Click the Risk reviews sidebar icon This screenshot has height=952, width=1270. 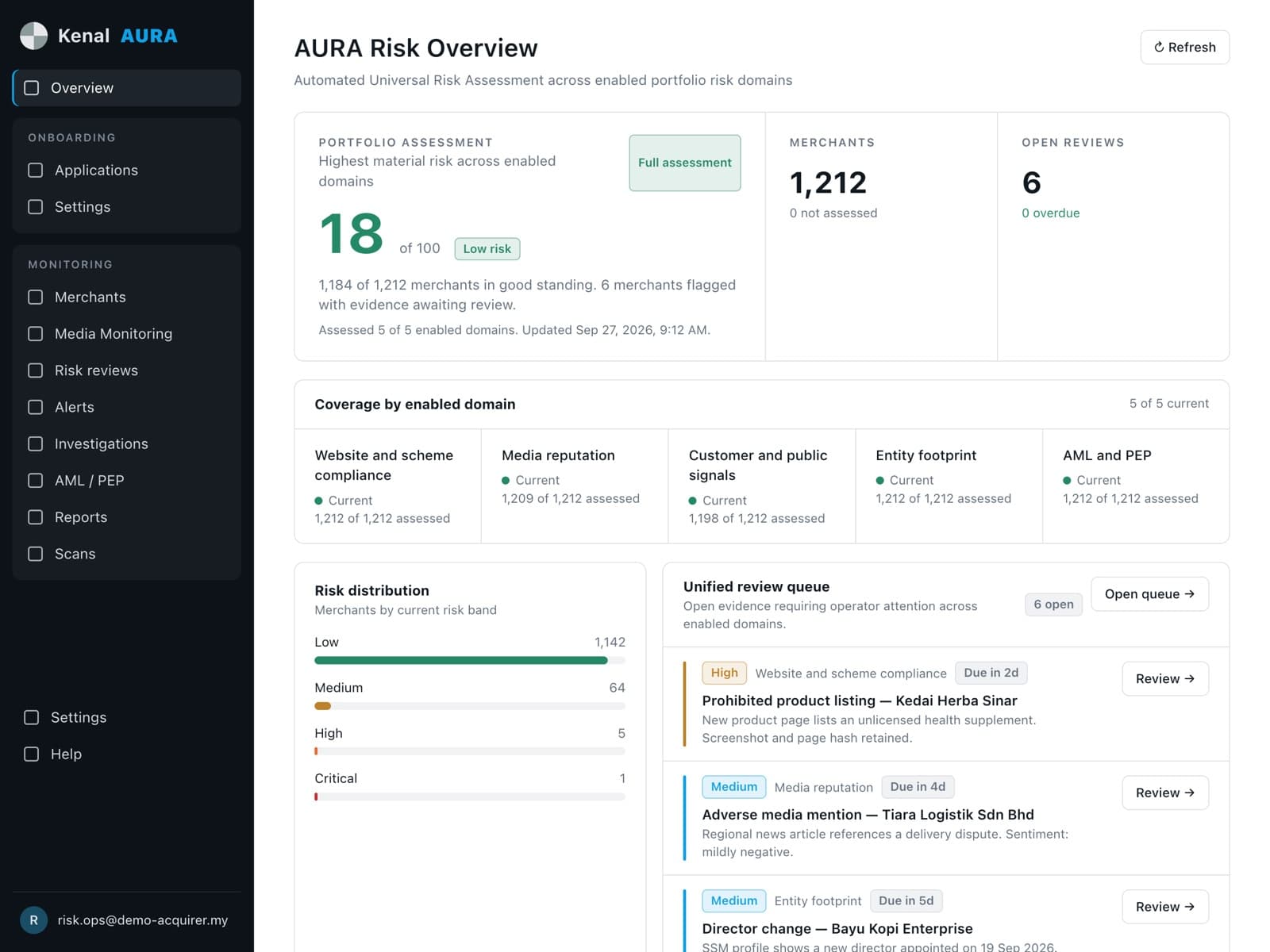36,370
